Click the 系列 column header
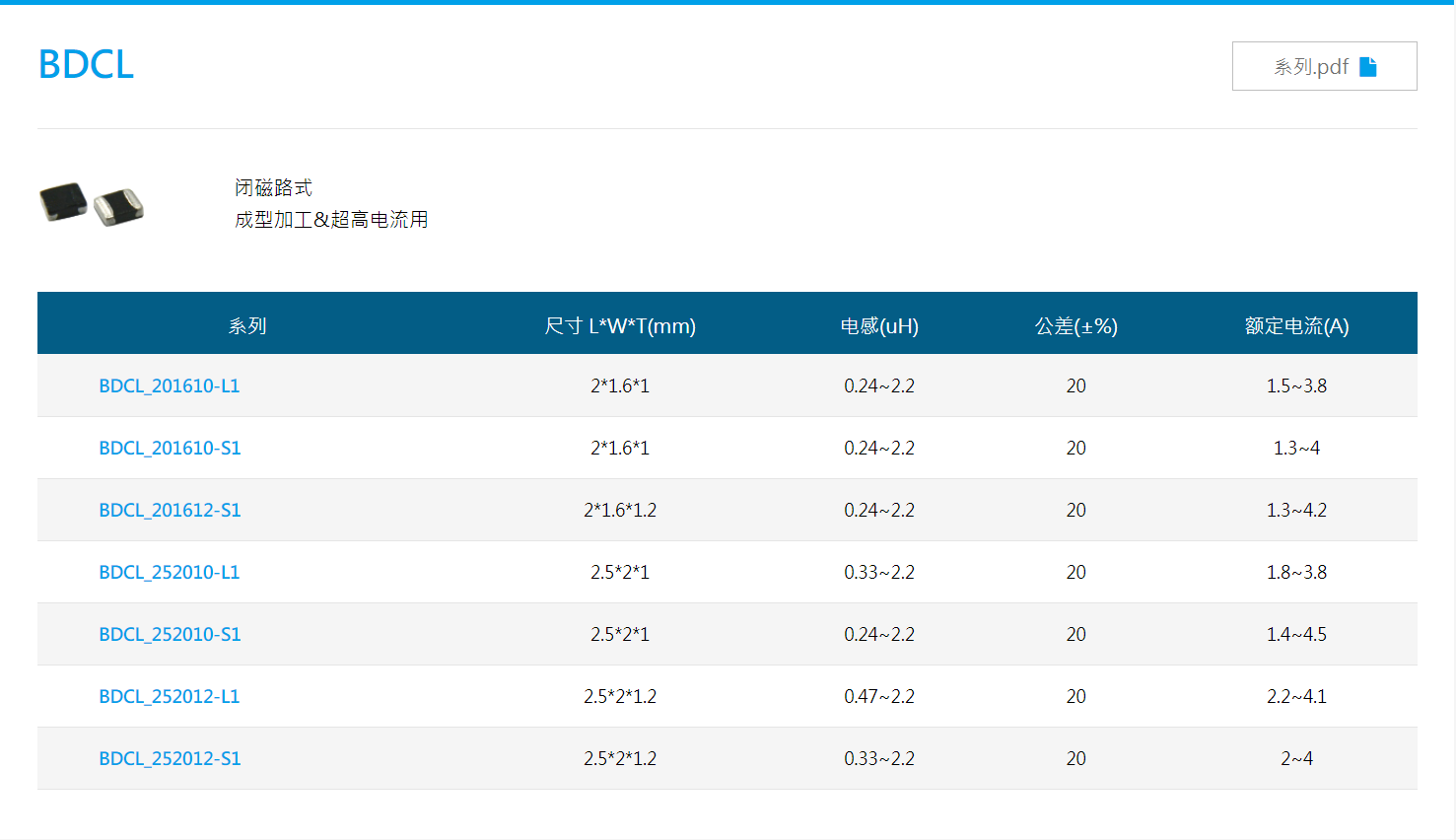 247,325
